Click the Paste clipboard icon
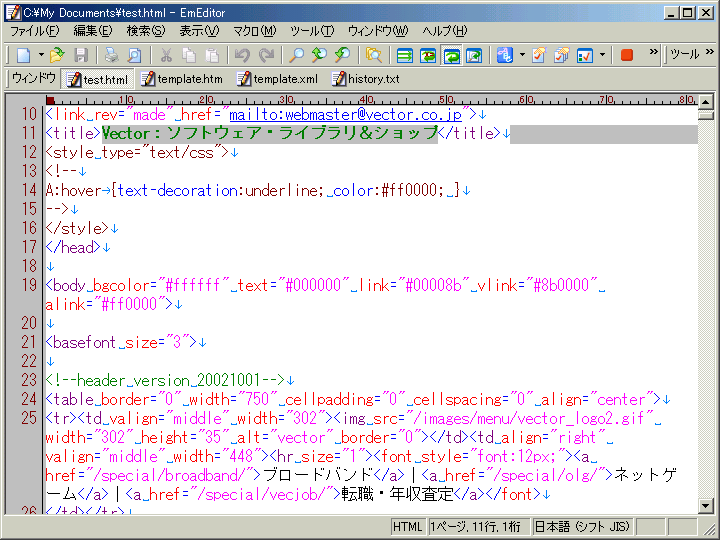The width and height of the screenshot is (720, 540). pyautogui.click(x=212, y=56)
